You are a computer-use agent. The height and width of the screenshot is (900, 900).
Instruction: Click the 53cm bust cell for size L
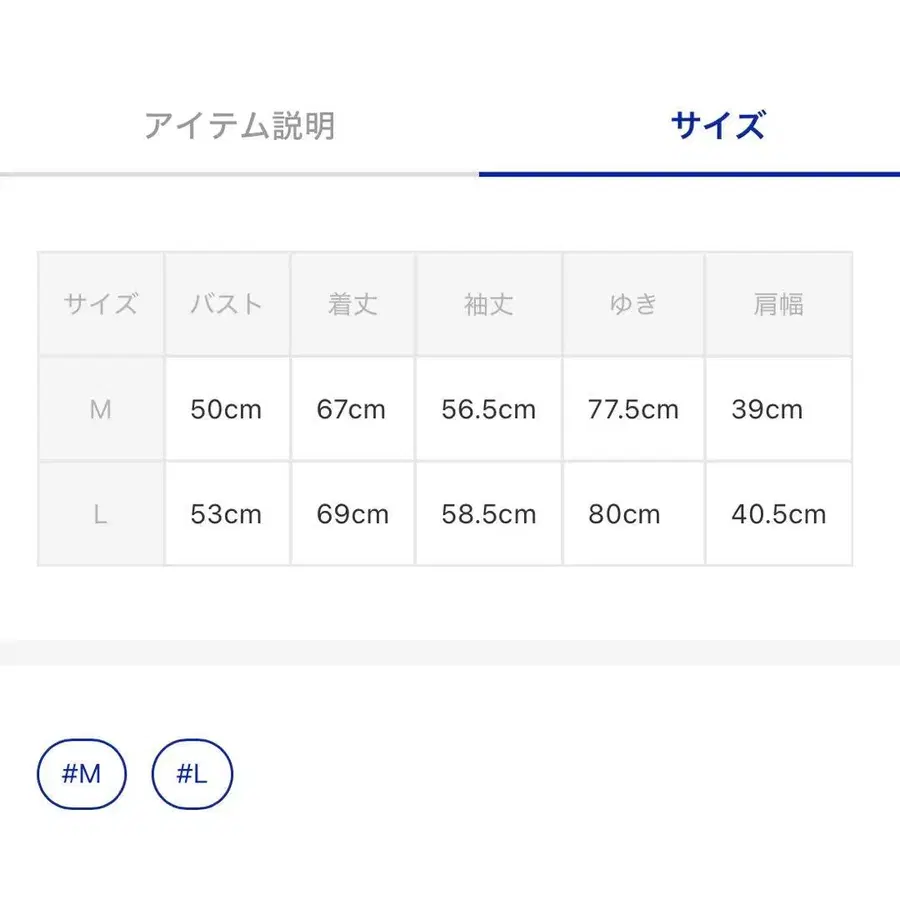226,514
